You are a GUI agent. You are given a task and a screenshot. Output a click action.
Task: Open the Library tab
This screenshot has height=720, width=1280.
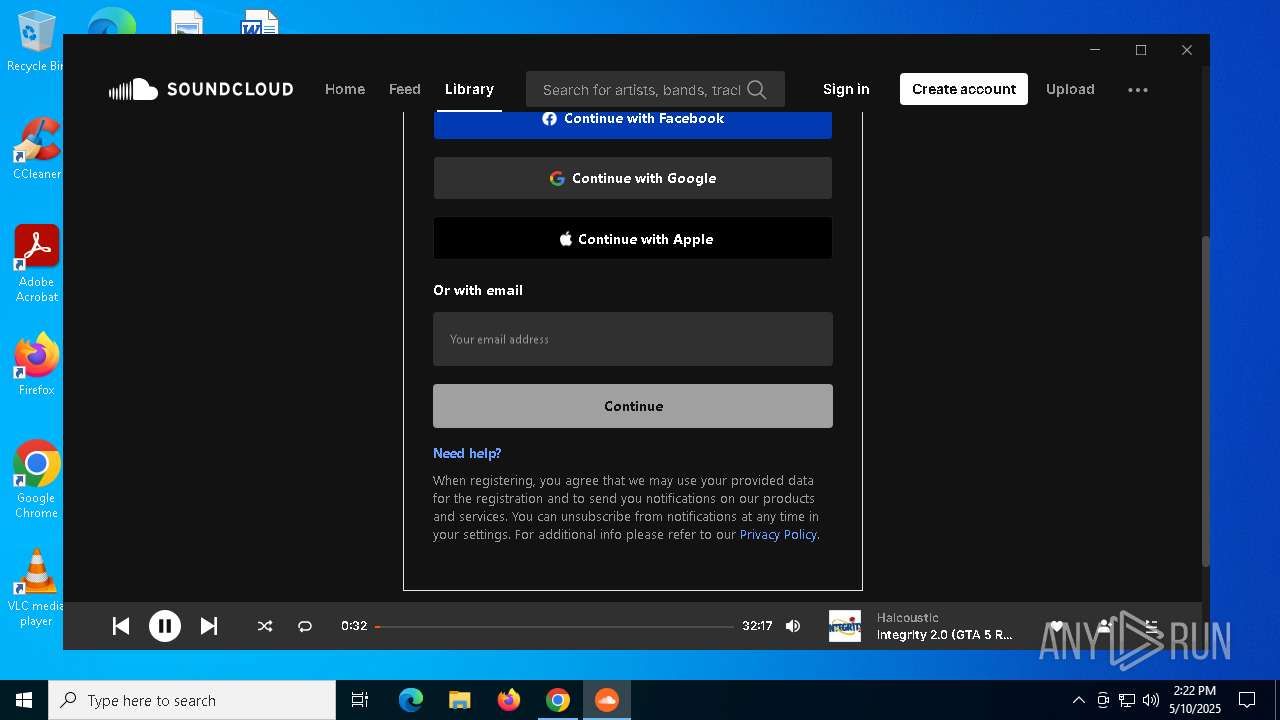(x=469, y=89)
